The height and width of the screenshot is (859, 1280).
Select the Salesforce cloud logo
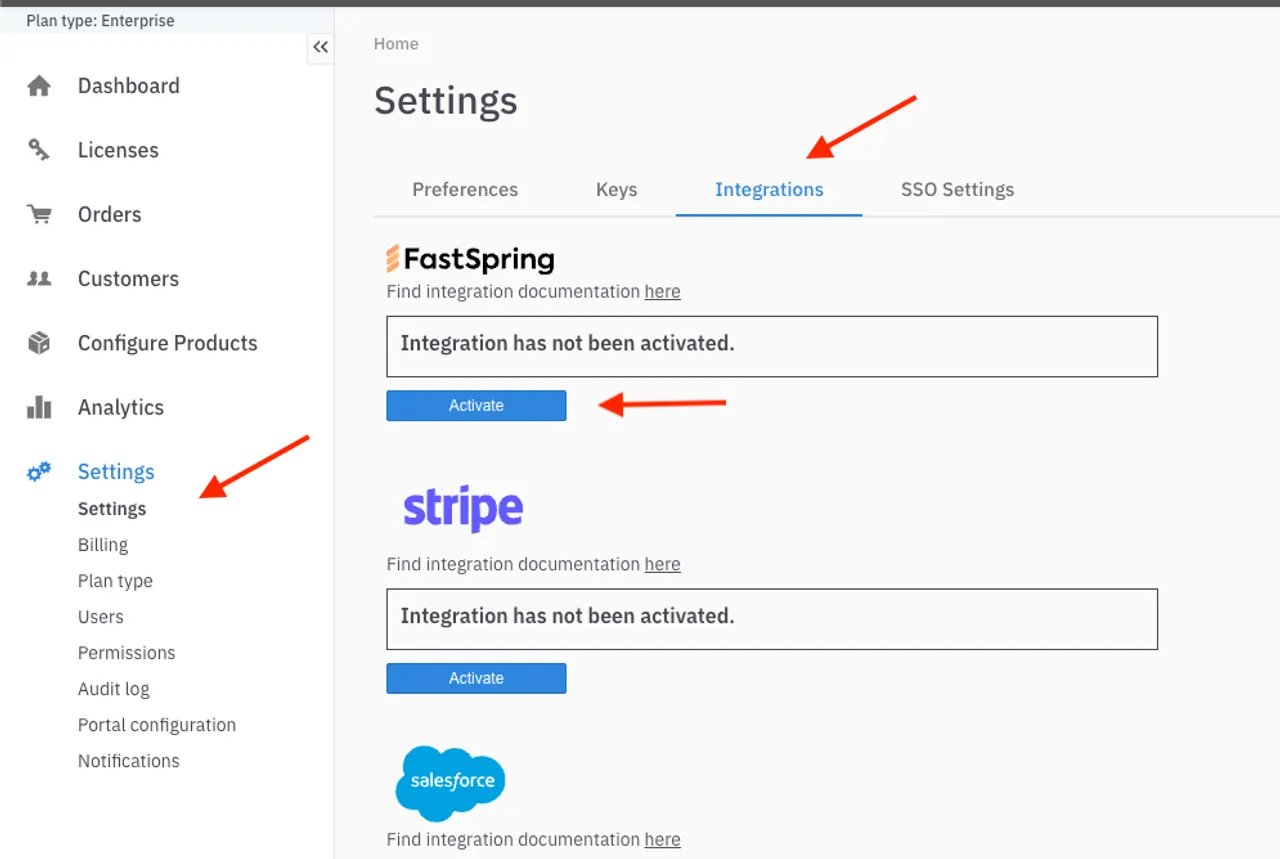click(x=450, y=783)
